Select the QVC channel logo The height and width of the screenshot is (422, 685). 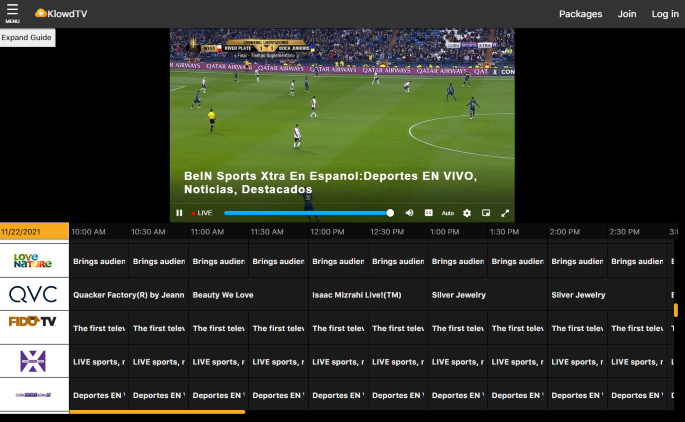[34, 295]
